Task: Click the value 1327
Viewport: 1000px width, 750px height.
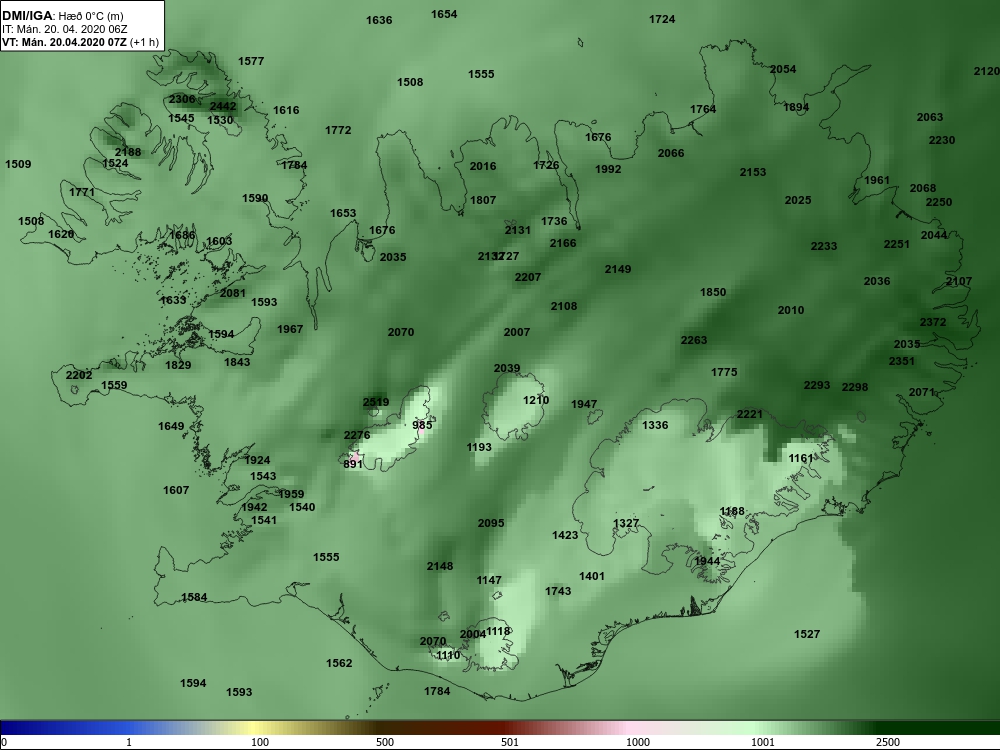Action: [x=626, y=523]
